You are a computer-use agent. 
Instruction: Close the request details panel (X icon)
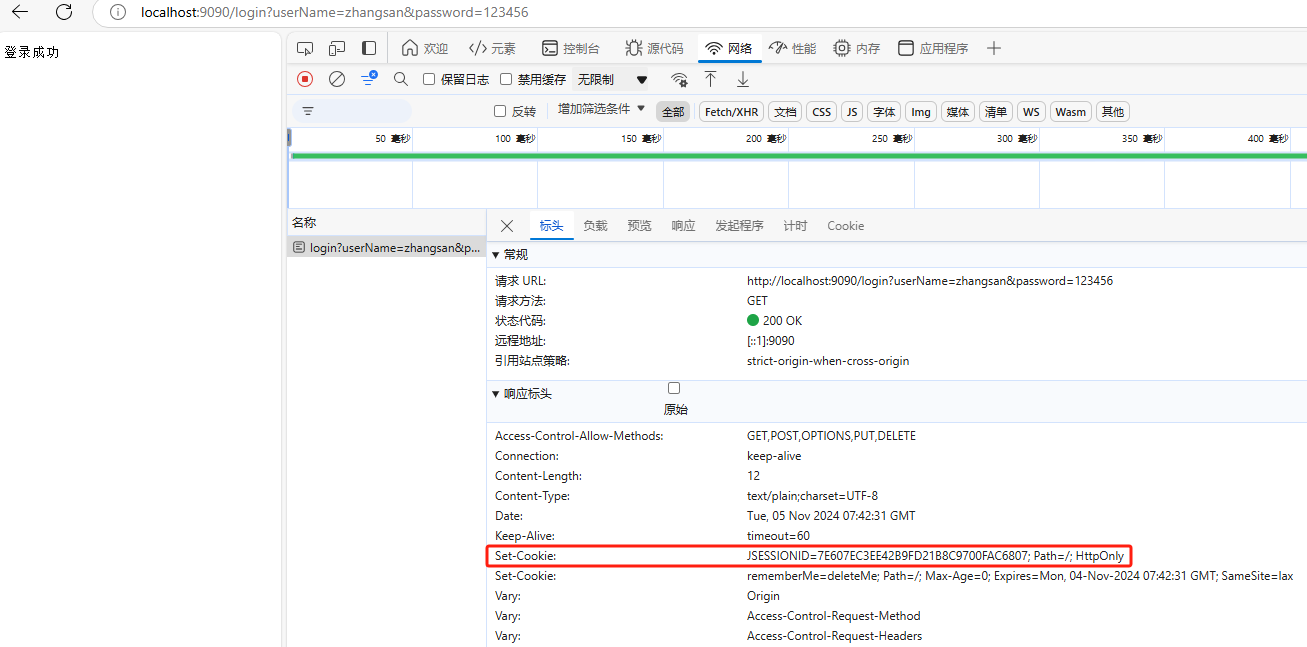coord(507,226)
